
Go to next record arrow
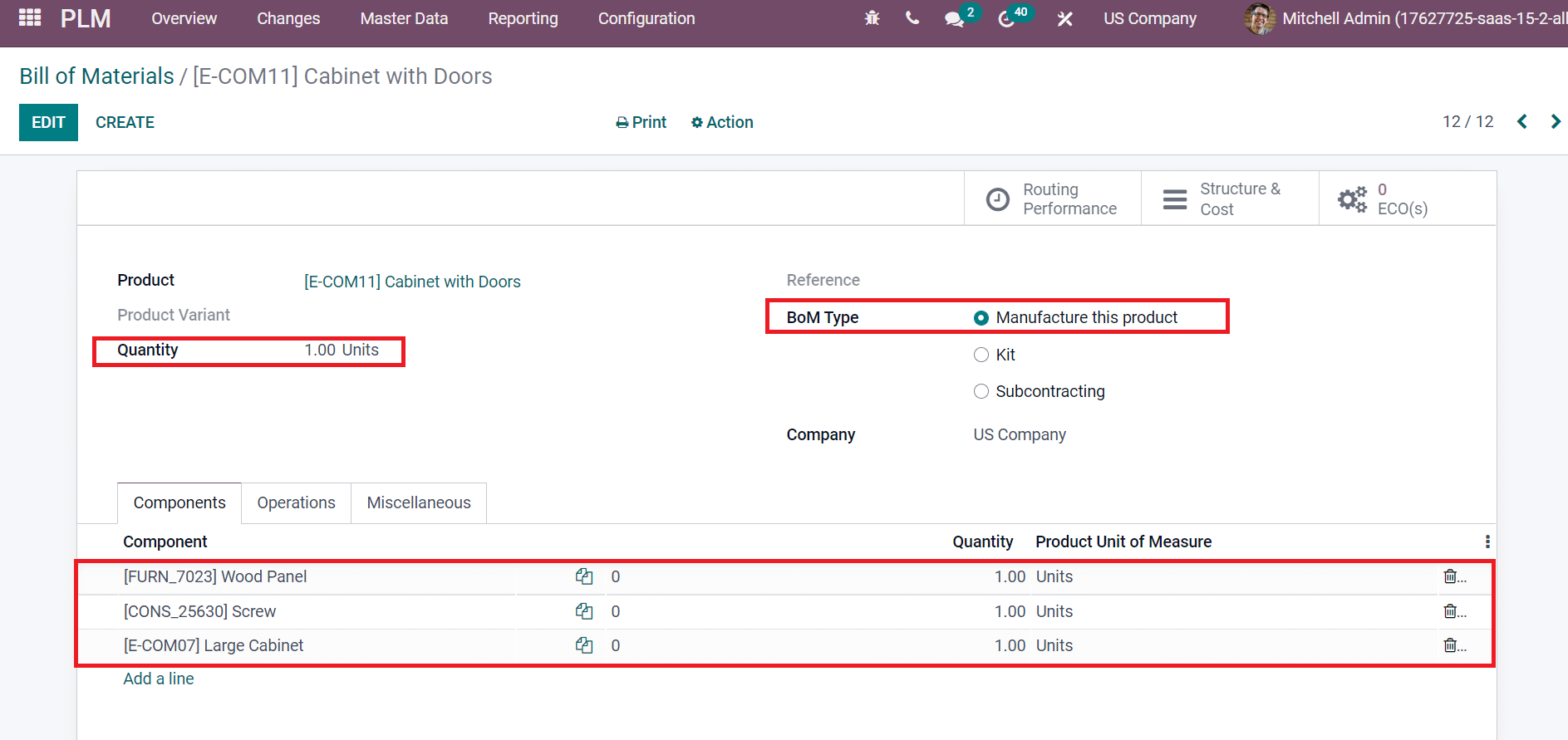(x=1556, y=122)
